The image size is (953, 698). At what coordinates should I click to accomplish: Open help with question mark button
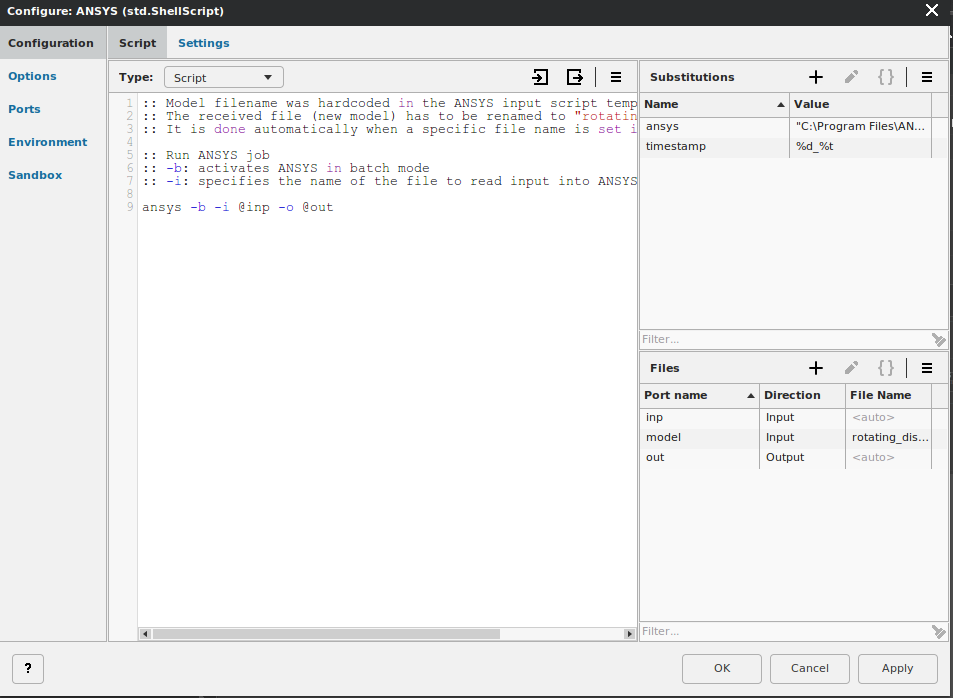coord(28,669)
